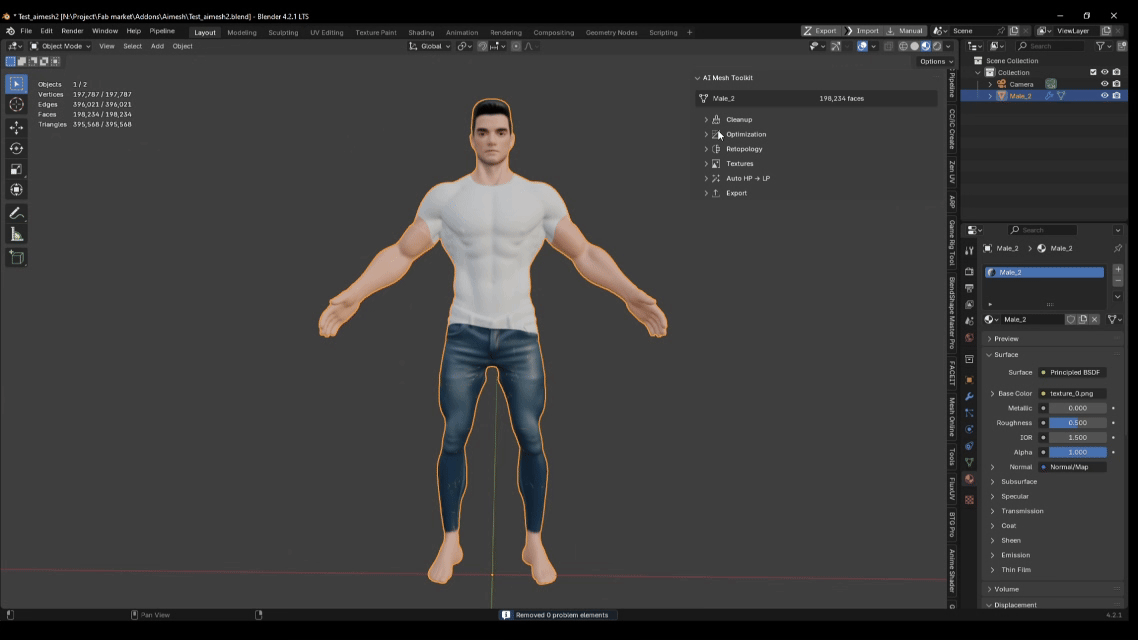1138x640 pixels.
Task: Select the Move tool
Action: click(x=17, y=128)
